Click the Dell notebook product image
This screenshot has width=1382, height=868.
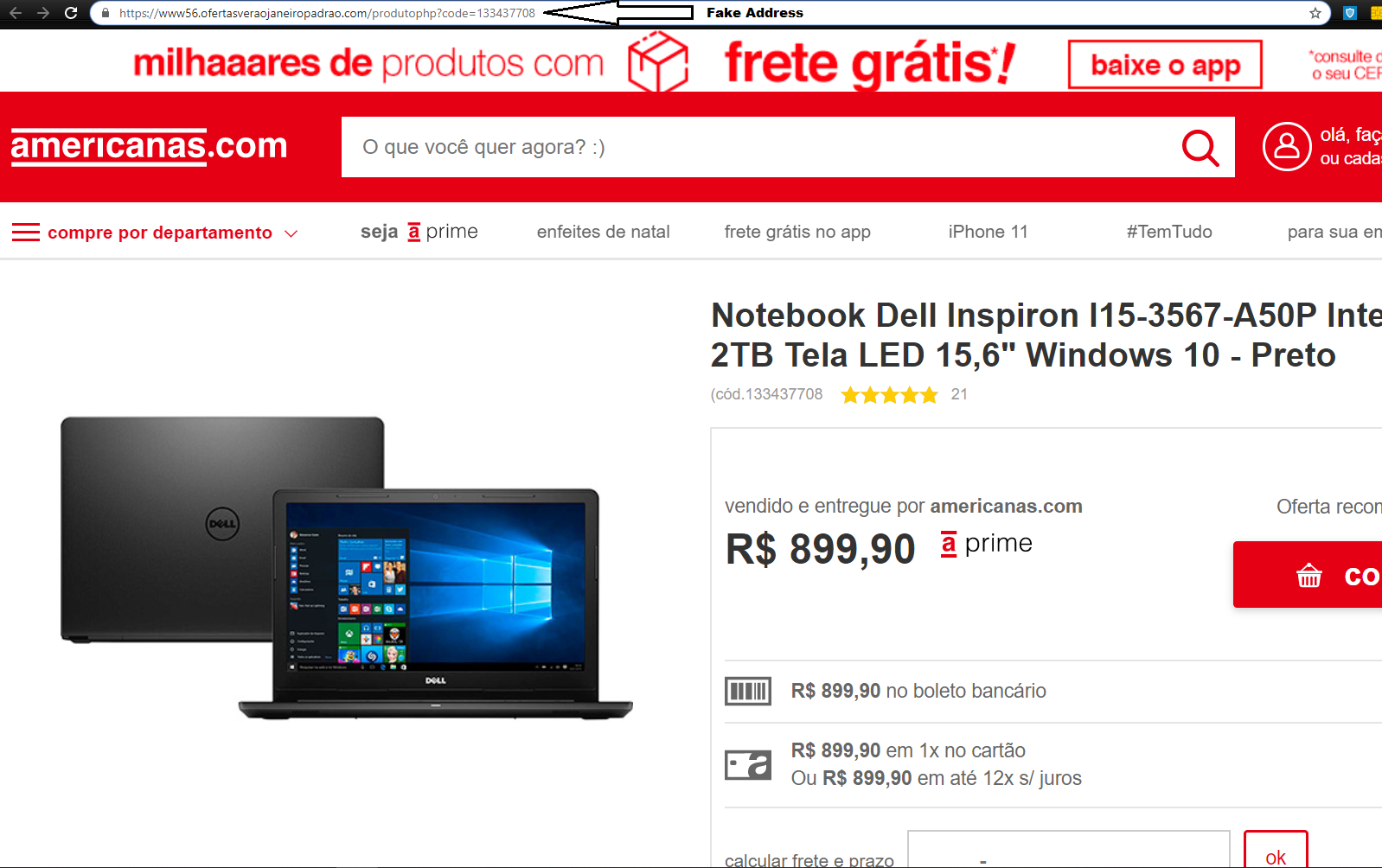pyautogui.click(x=347, y=568)
